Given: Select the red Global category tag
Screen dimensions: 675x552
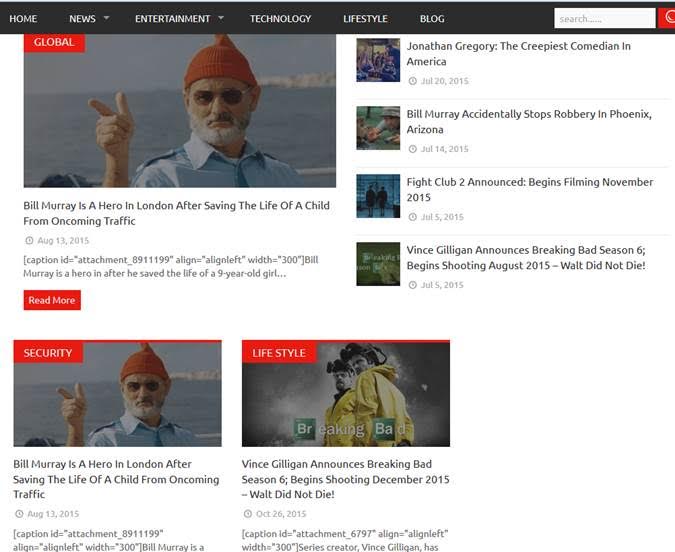Looking at the screenshot, I should tap(54, 42).
